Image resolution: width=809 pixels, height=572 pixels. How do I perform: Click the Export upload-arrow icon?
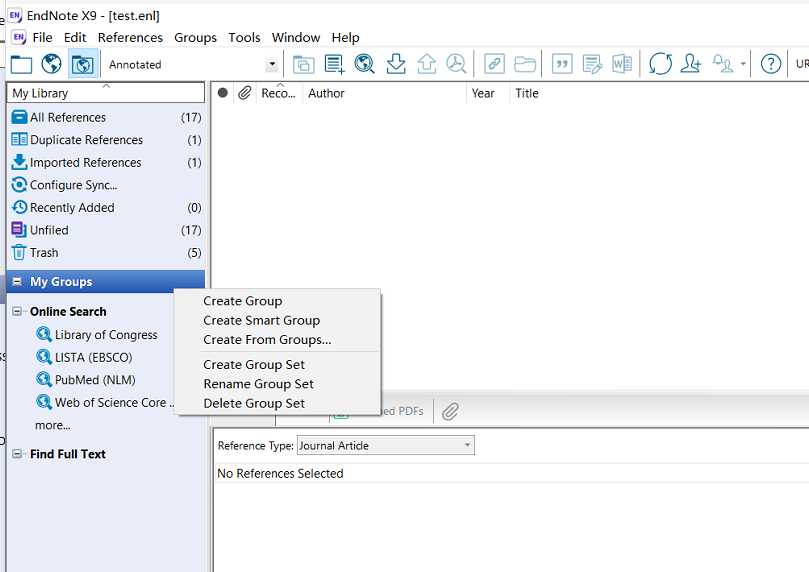[x=426, y=64]
